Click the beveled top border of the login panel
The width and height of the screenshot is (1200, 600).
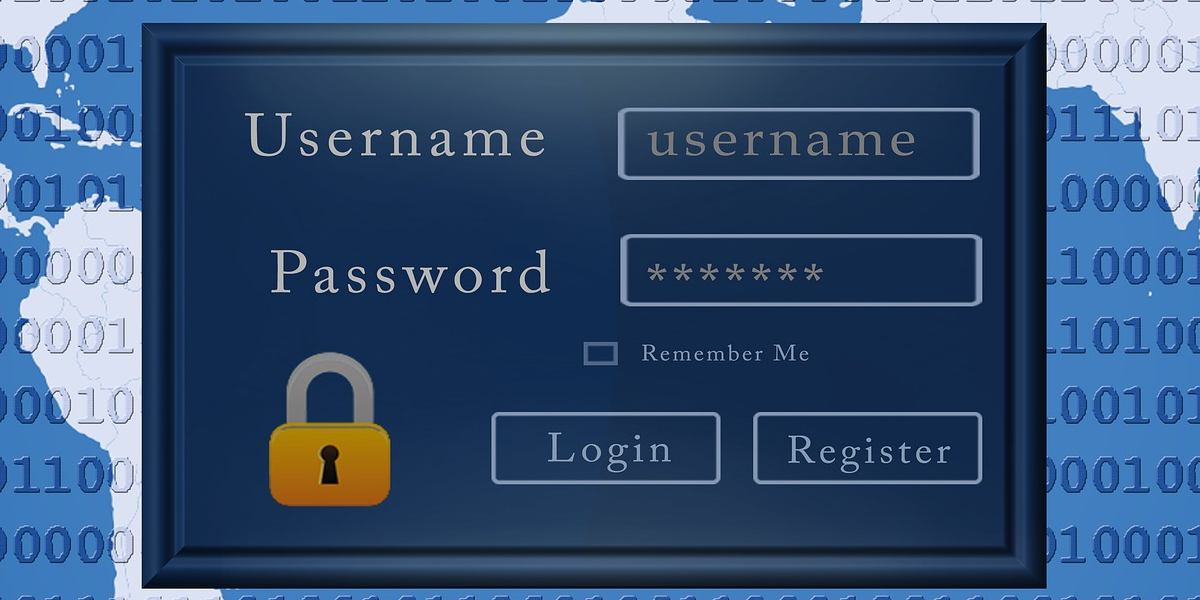coord(594,40)
